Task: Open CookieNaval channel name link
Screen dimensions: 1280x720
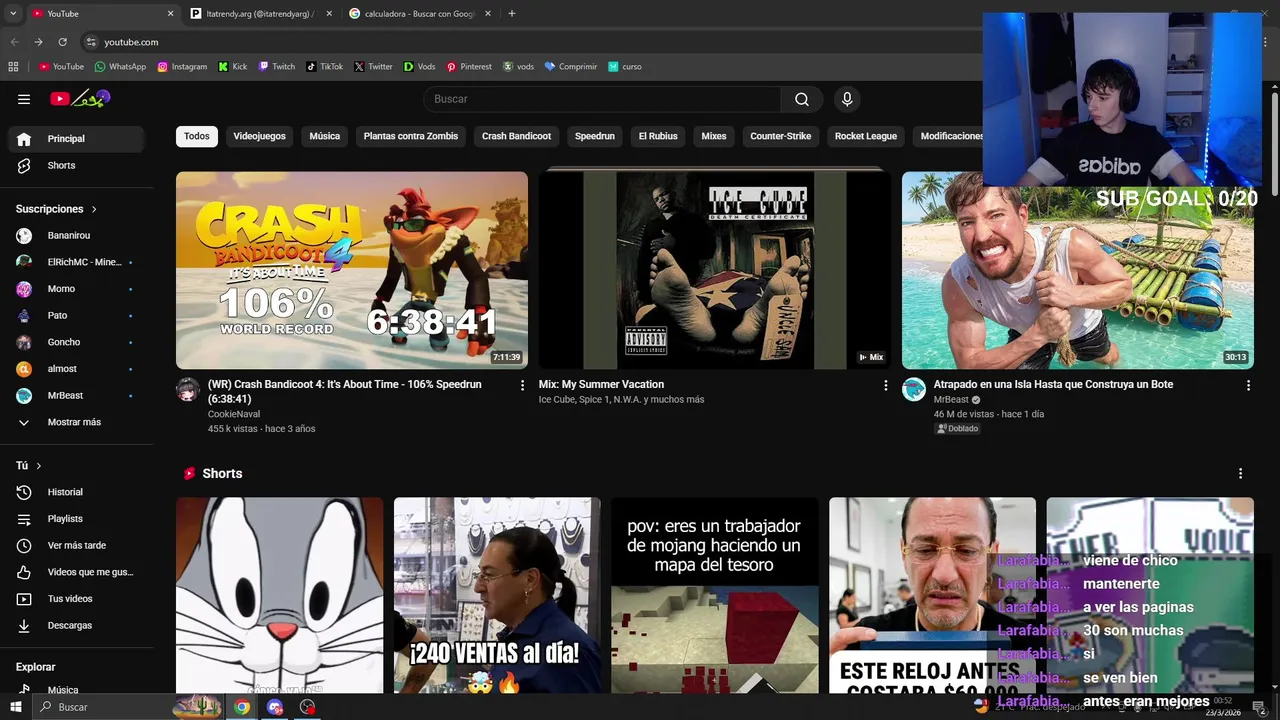Action: pos(234,414)
